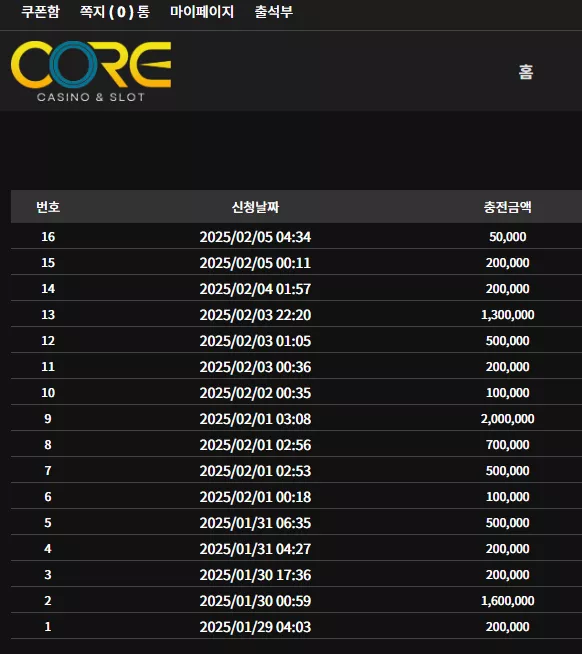Click date 2025/02/03 01:05 in row 12
This screenshot has width=582, height=654.
[x=255, y=341]
